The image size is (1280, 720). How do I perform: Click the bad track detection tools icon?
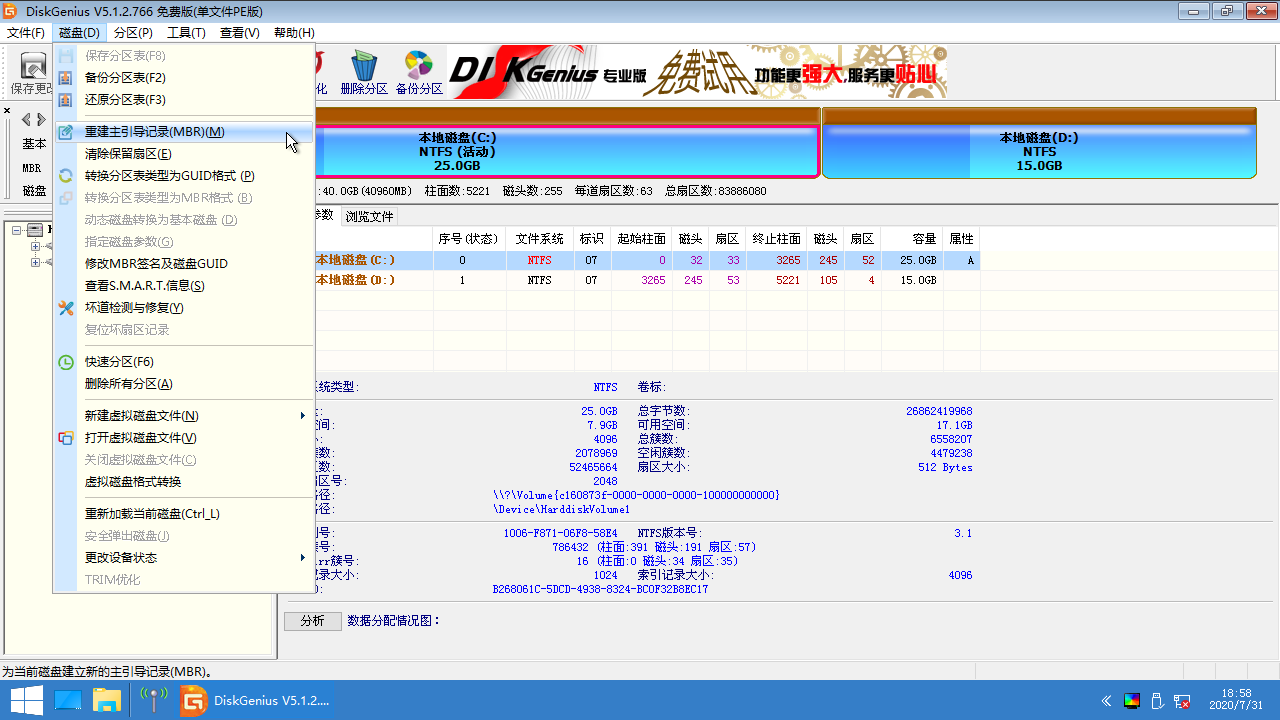(x=66, y=308)
